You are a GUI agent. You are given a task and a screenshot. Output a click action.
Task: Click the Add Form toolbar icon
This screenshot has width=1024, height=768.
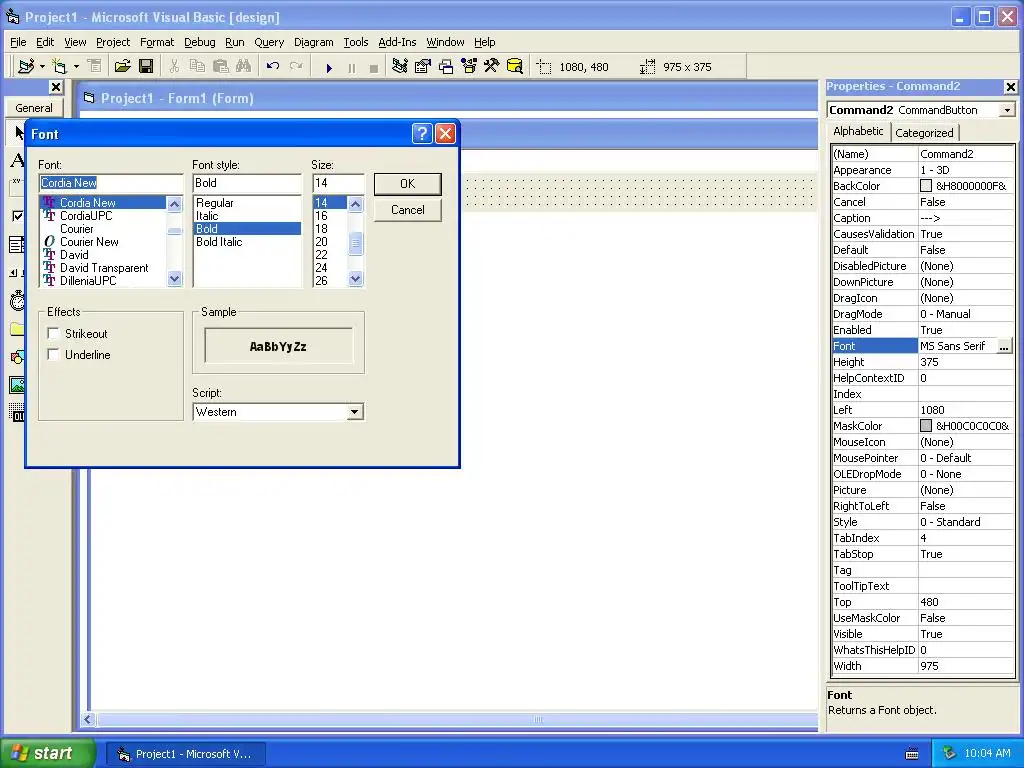coord(59,66)
